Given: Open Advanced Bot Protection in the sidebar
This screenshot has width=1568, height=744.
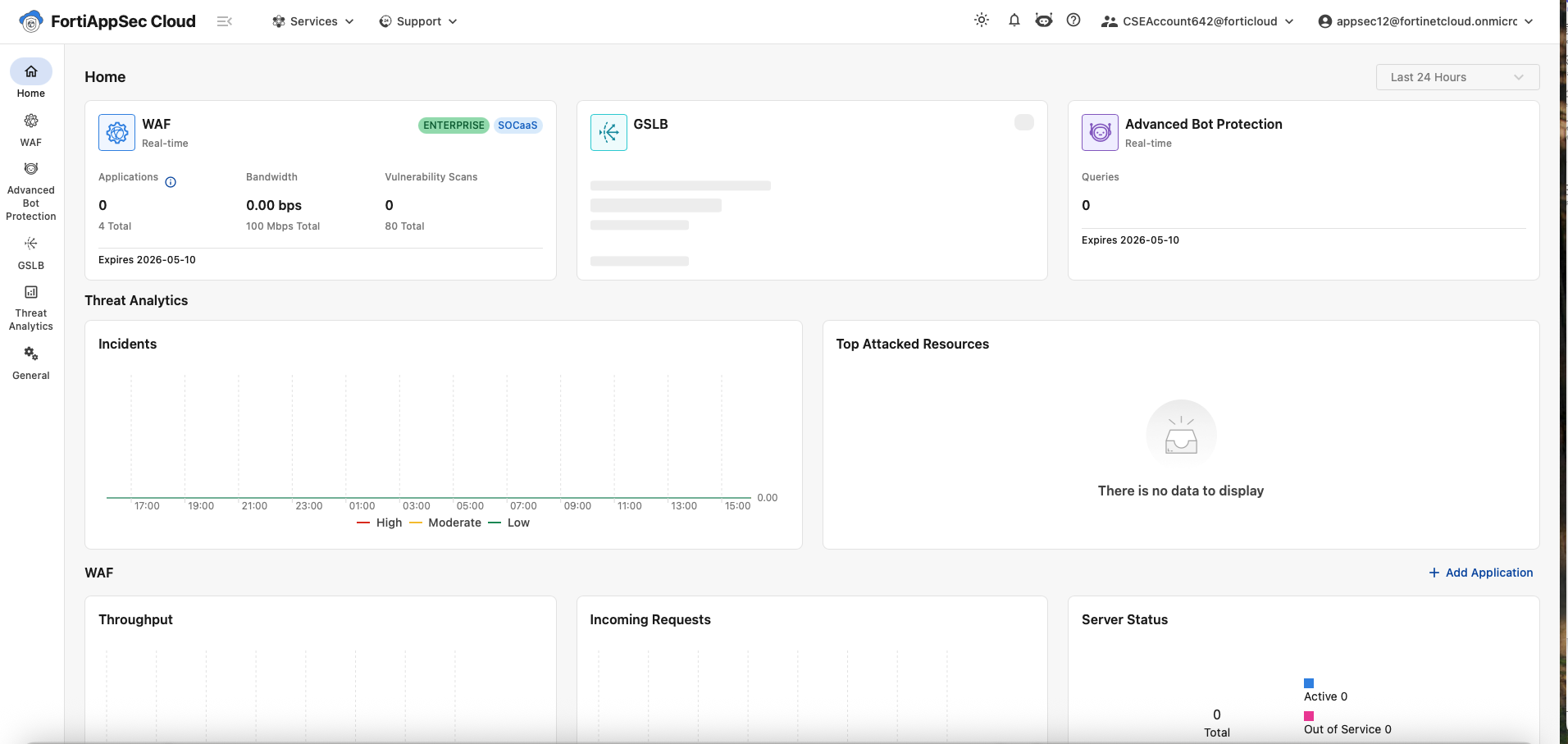Looking at the screenshot, I should point(31,191).
